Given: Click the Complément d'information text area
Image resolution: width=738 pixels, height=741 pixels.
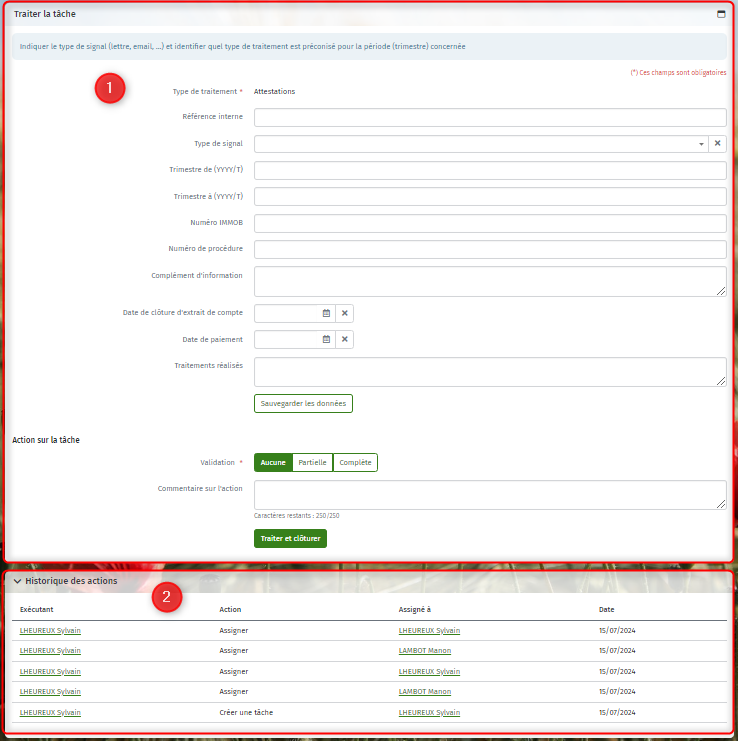Looking at the screenshot, I should pyautogui.click(x=490, y=281).
